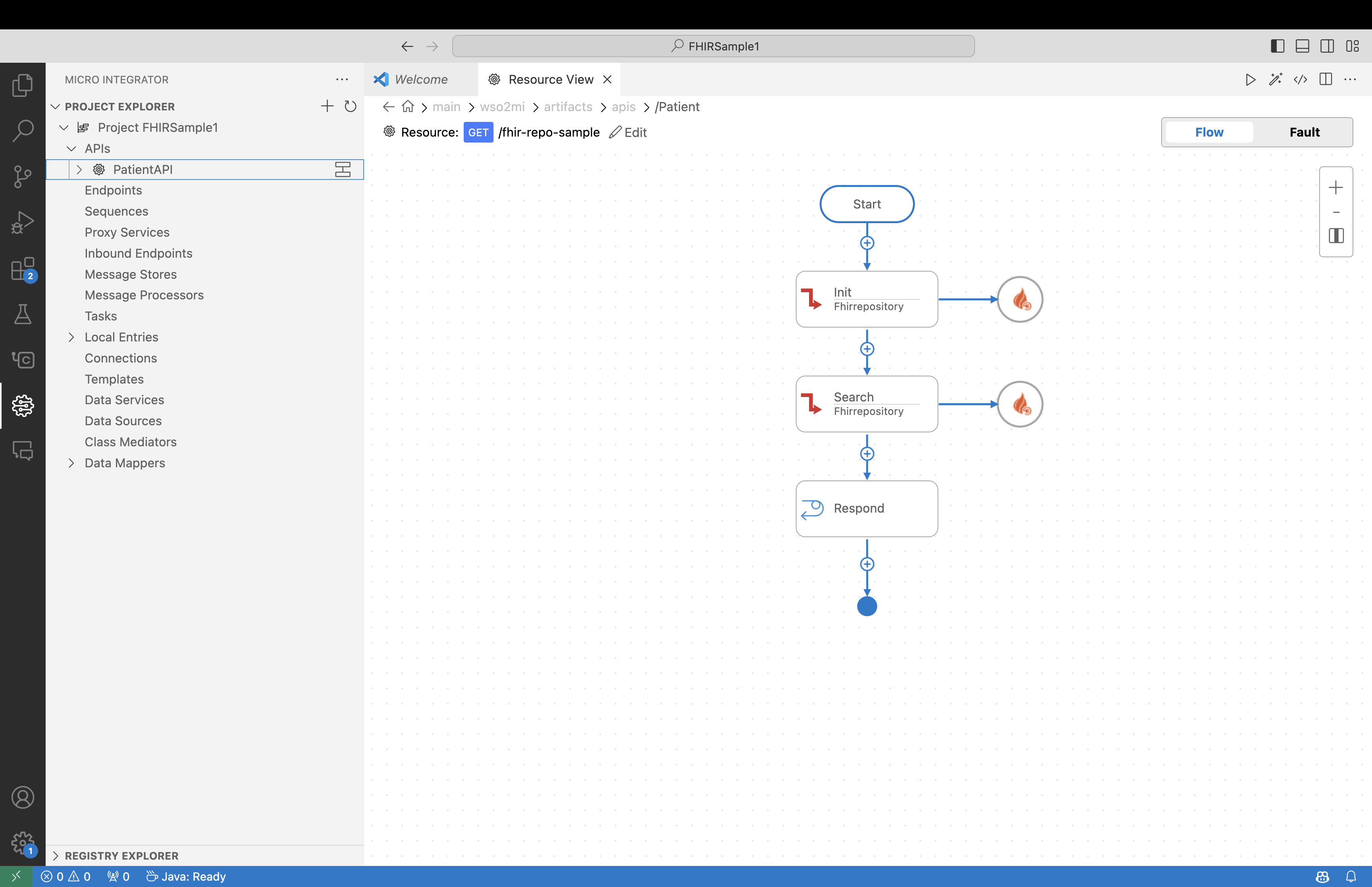This screenshot has width=1372, height=887.
Task: Open Sequences in project tree
Action: [116, 211]
